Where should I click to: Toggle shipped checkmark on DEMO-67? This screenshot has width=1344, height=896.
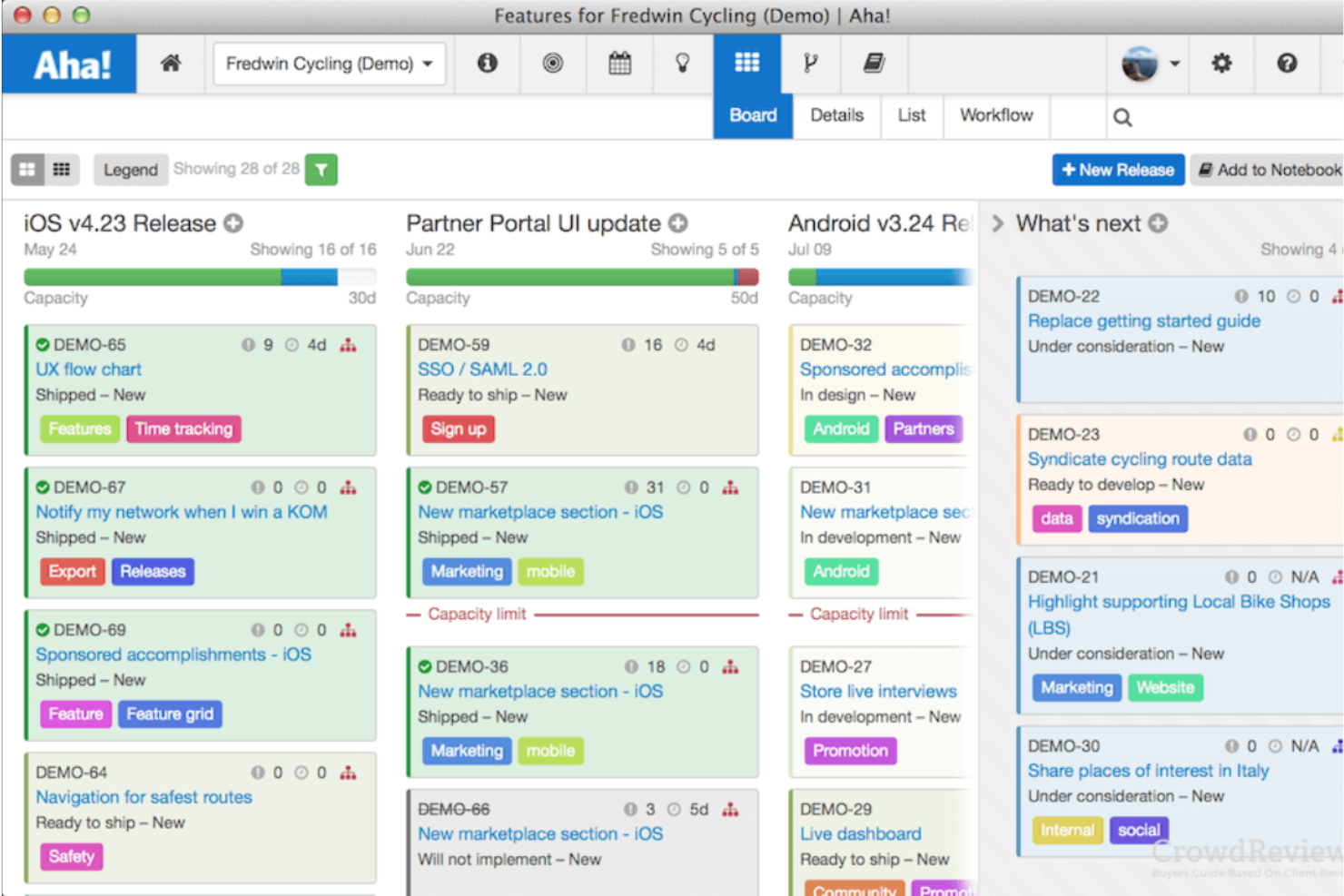[x=43, y=487]
